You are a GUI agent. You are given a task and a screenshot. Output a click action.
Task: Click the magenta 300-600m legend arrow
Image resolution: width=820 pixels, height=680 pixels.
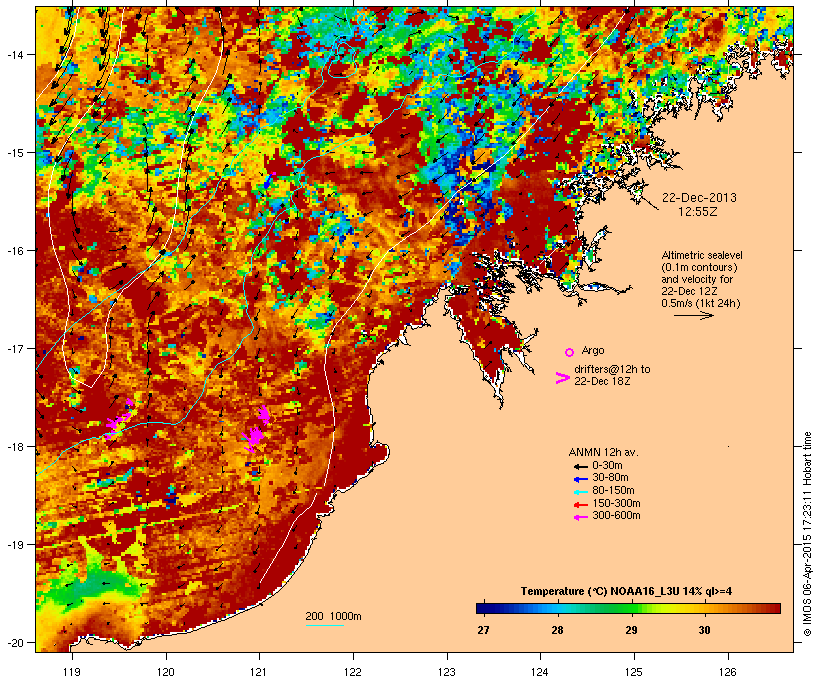click(x=581, y=517)
